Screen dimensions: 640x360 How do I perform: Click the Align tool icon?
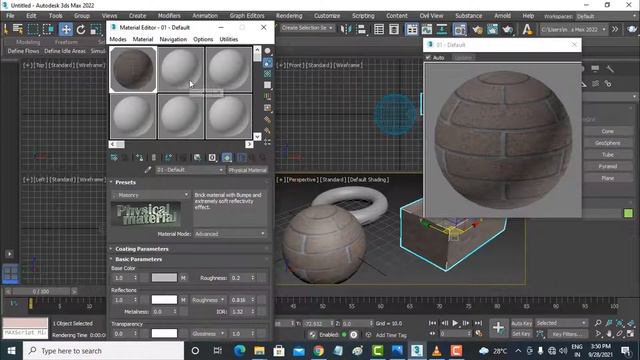362,29
